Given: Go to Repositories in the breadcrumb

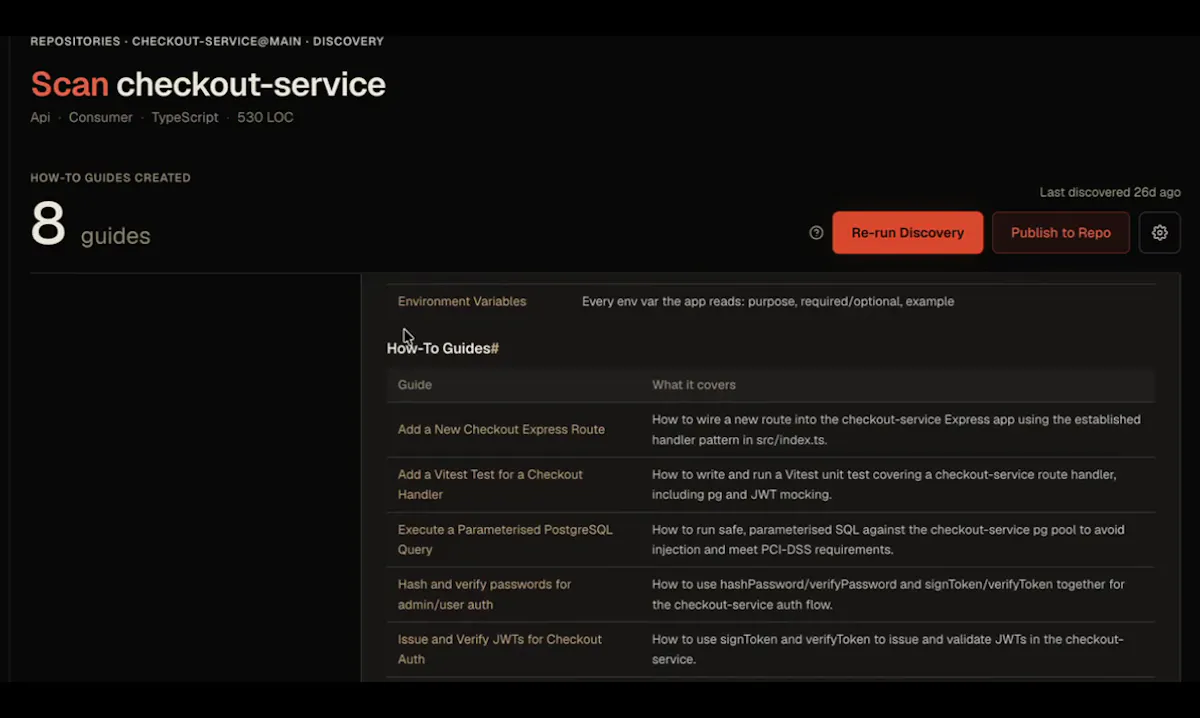Looking at the screenshot, I should 75,42.
